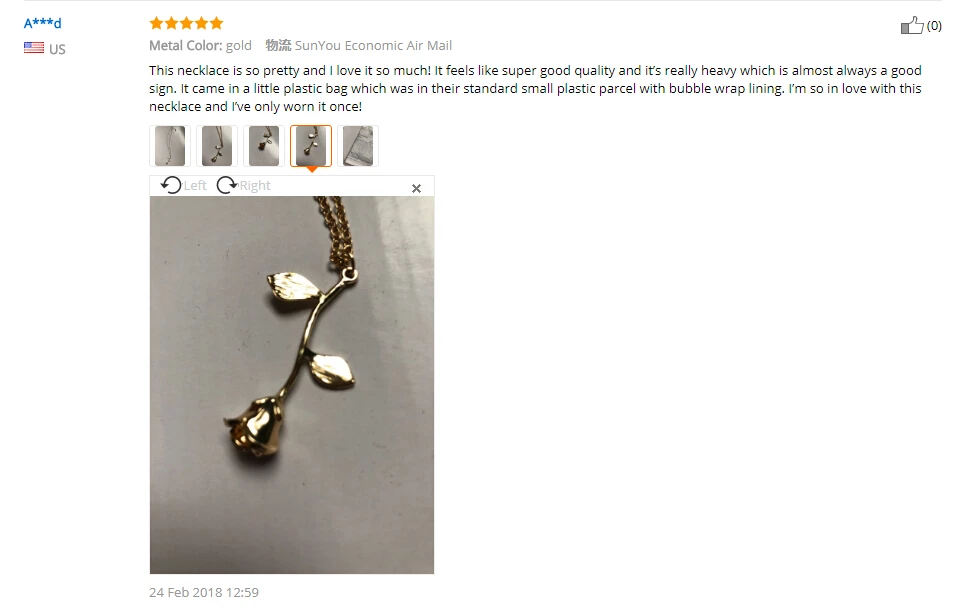Click the thumbs-up helpful icon
Viewport: 967px width, 608px height.
pos(912,25)
